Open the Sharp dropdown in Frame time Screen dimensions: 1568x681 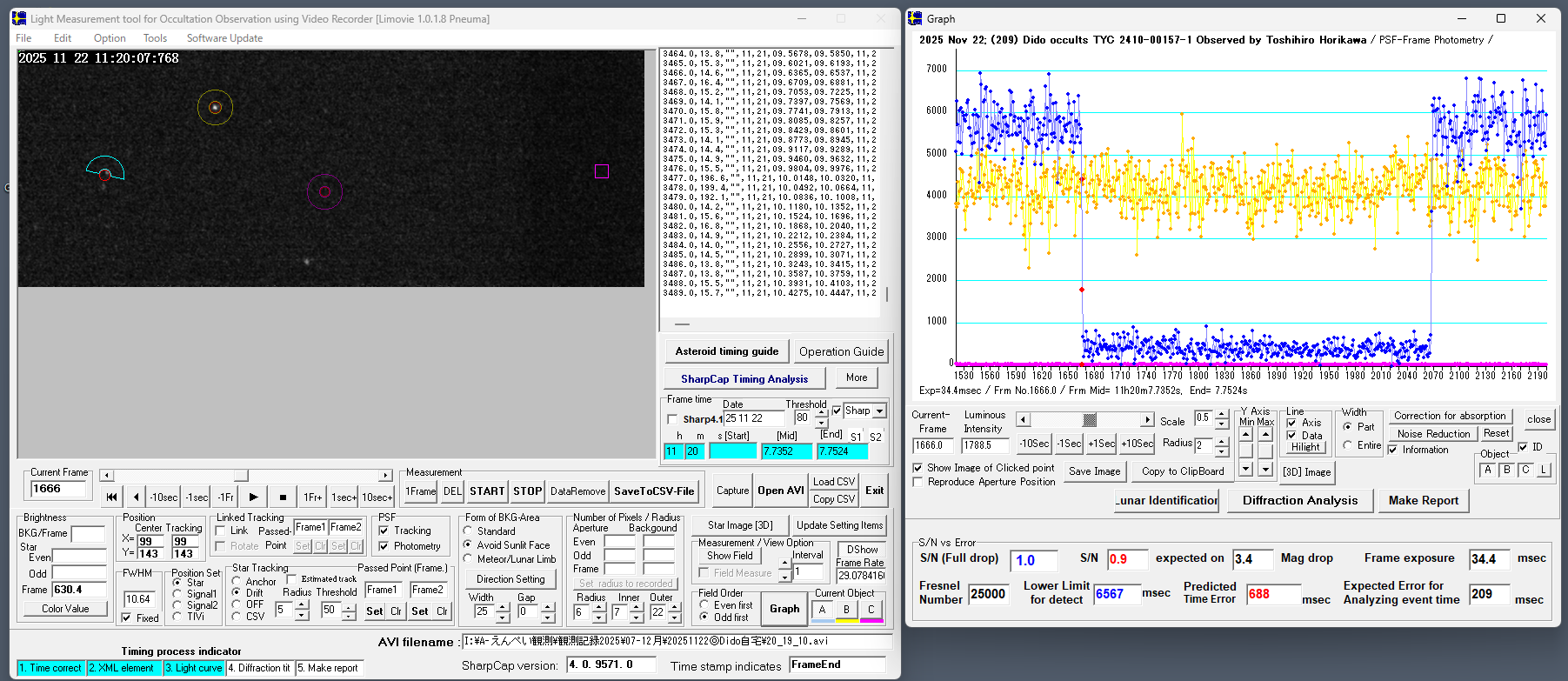pos(879,411)
